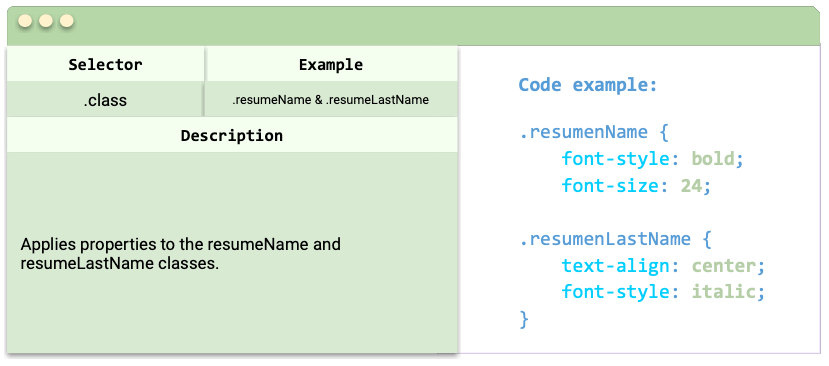Click the 'Code example:' heading
The width and height of the screenshot is (829, 366).
coord(588,85)
